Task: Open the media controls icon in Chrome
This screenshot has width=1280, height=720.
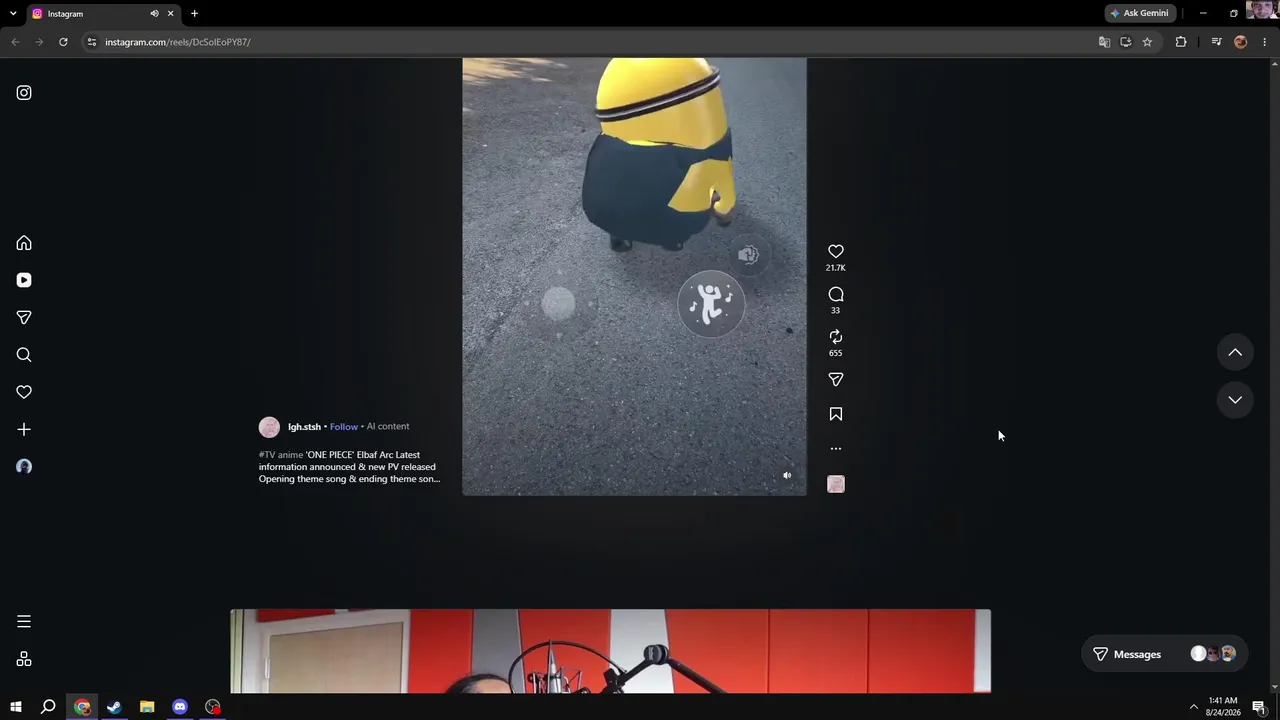Action: point(1216,42)
